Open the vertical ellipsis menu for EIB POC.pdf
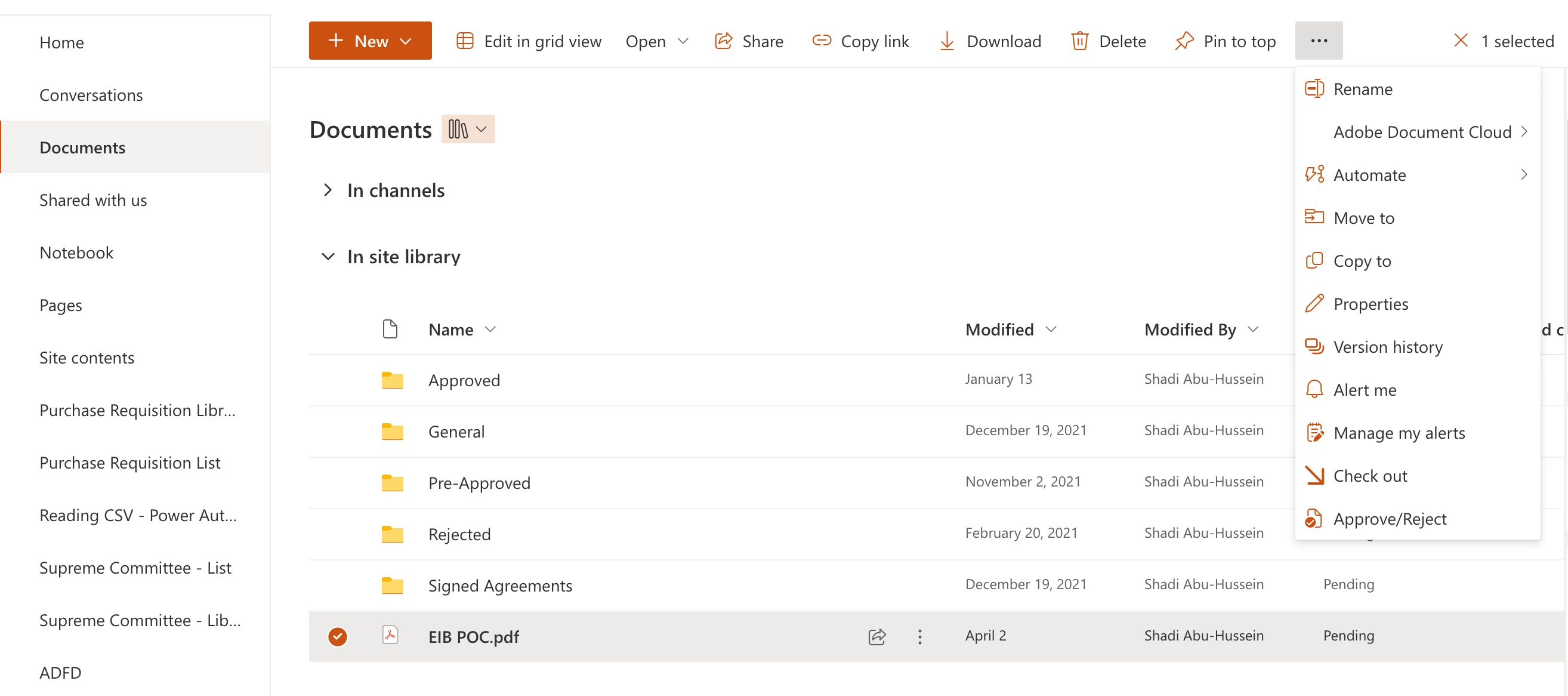 919,636
